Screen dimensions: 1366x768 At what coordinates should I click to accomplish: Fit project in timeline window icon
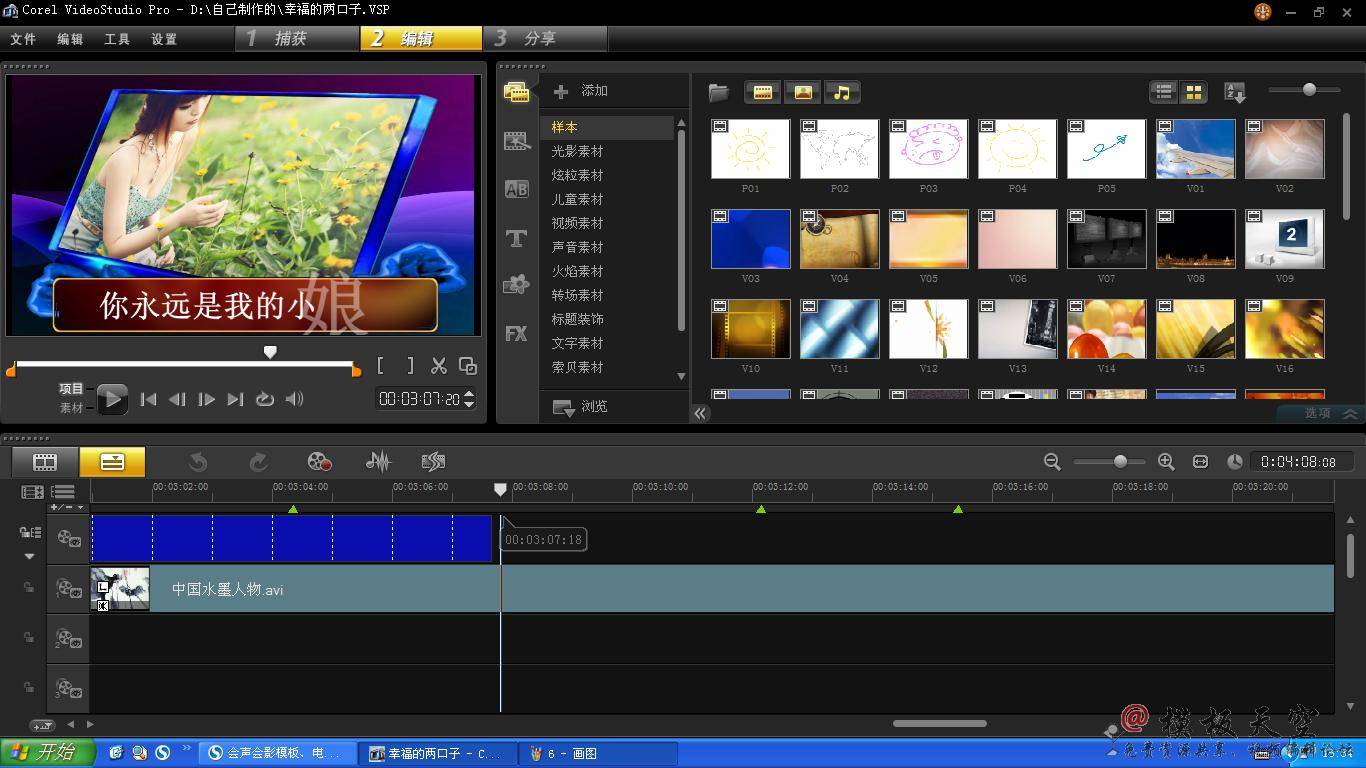pyautogui.click(x=1200, y=462)
